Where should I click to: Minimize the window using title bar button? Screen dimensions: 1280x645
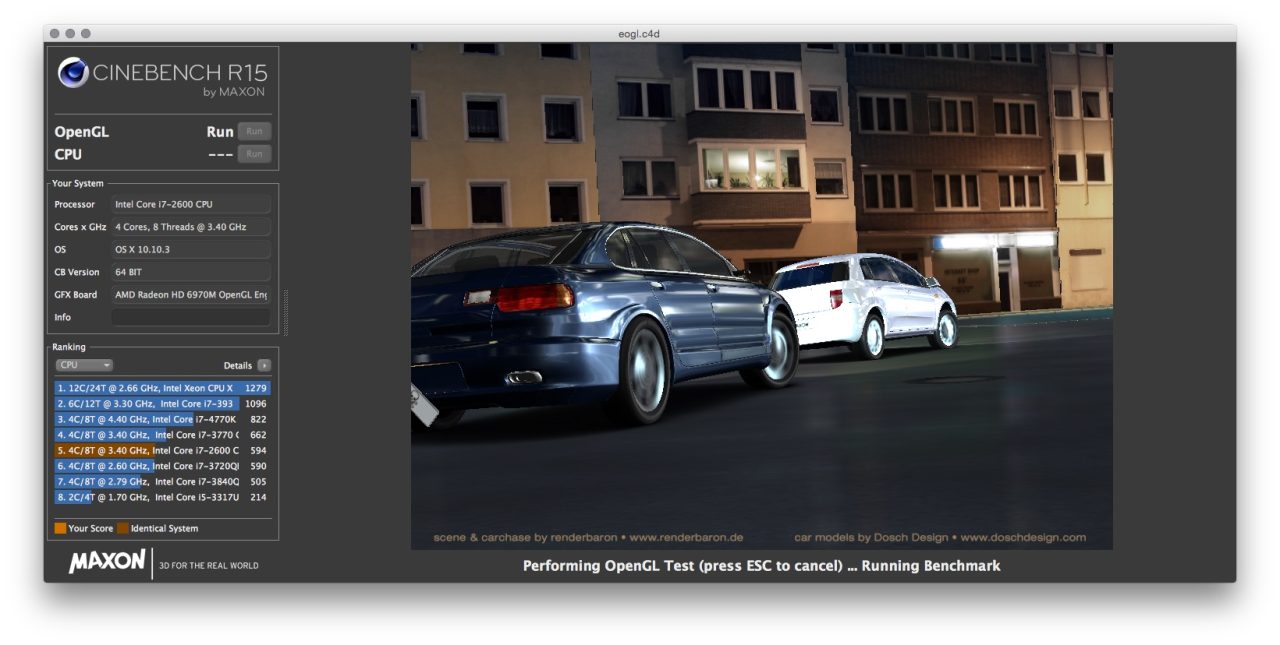(71, 33)
